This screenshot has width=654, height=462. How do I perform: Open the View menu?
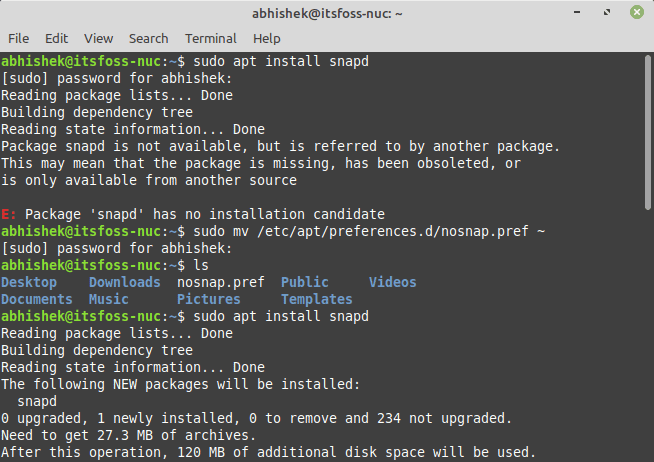(98, 38)
